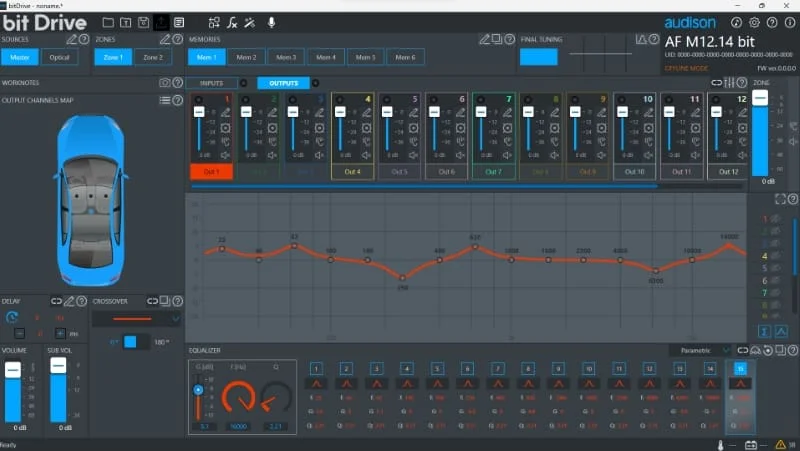Click the info icon at top right
This screenshot has height=451, width=800.
click(790, 22)
